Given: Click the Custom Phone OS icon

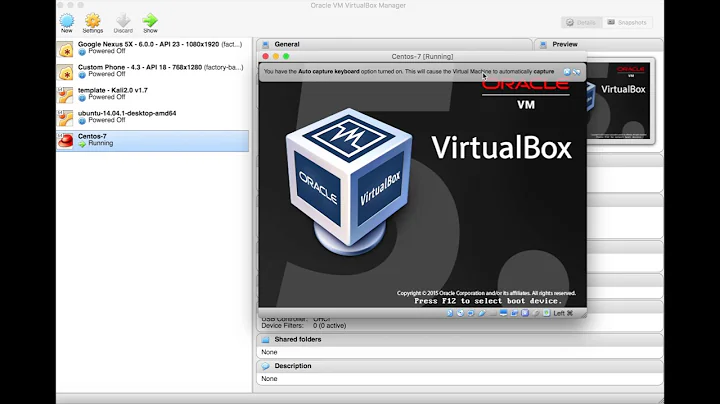Looking at the screenshot, I should 65,72.
